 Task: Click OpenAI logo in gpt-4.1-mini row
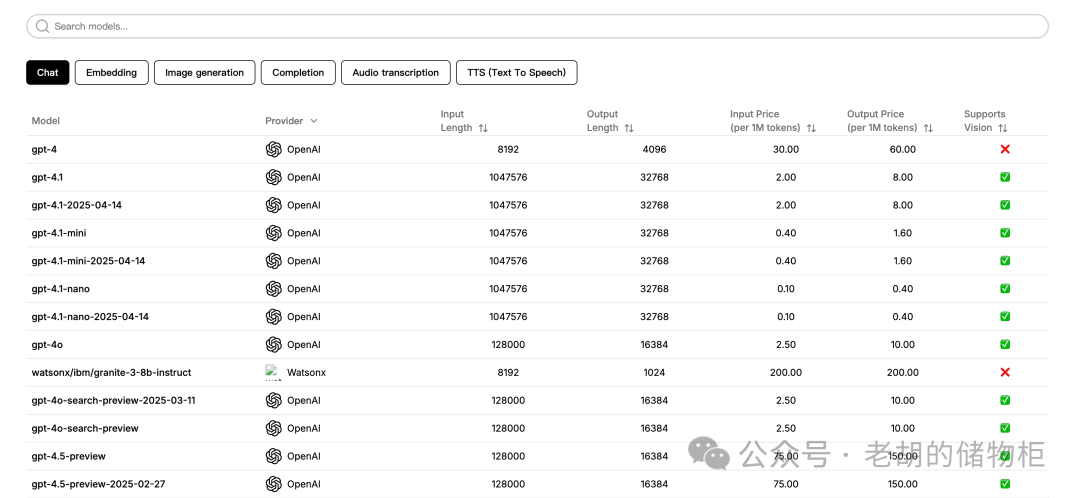coord(273,233)
